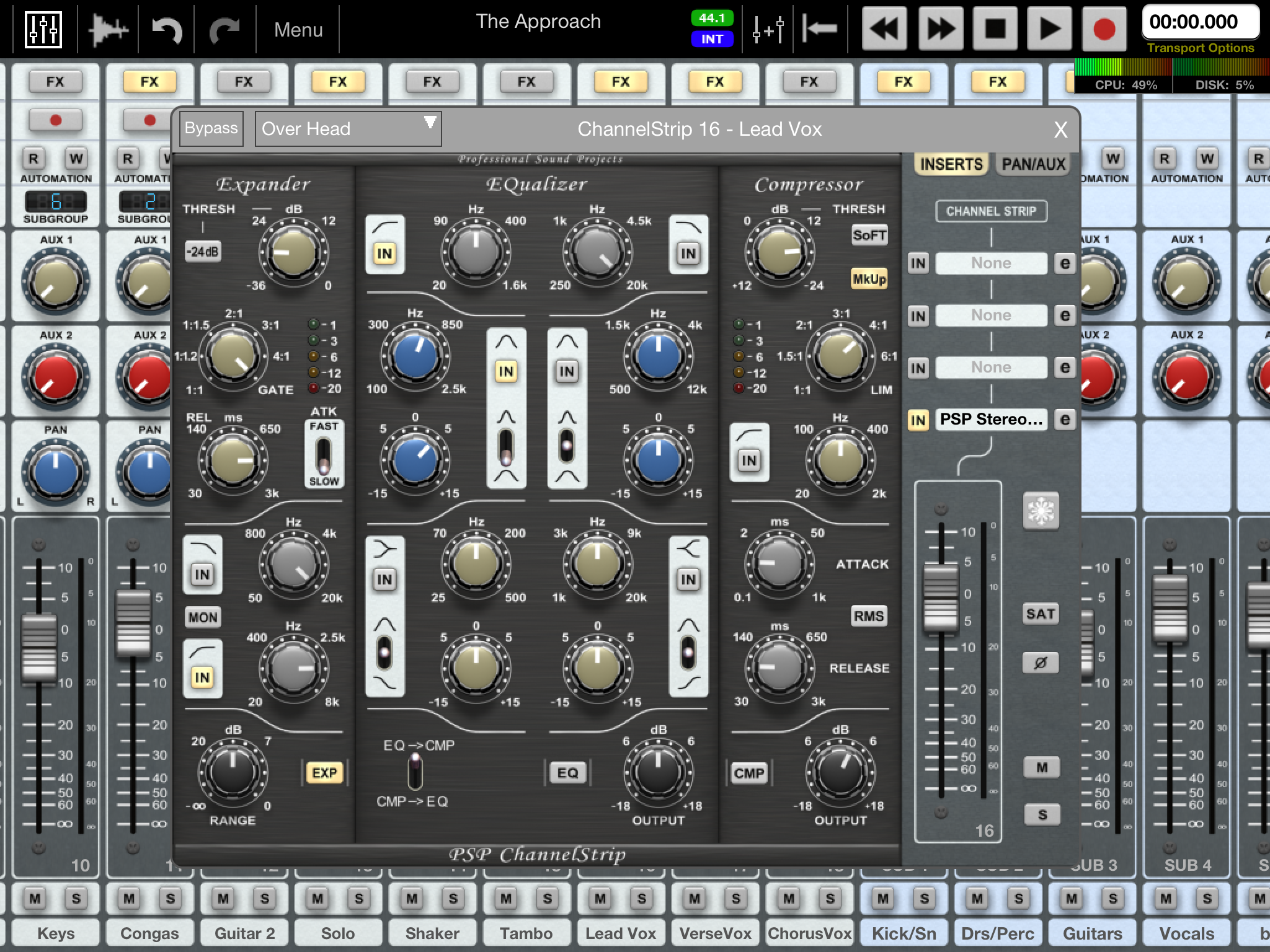This screenshot has height=952, width=1270.
Task: Toggle the compressor sidechain filter IN button
Action: 749,460
